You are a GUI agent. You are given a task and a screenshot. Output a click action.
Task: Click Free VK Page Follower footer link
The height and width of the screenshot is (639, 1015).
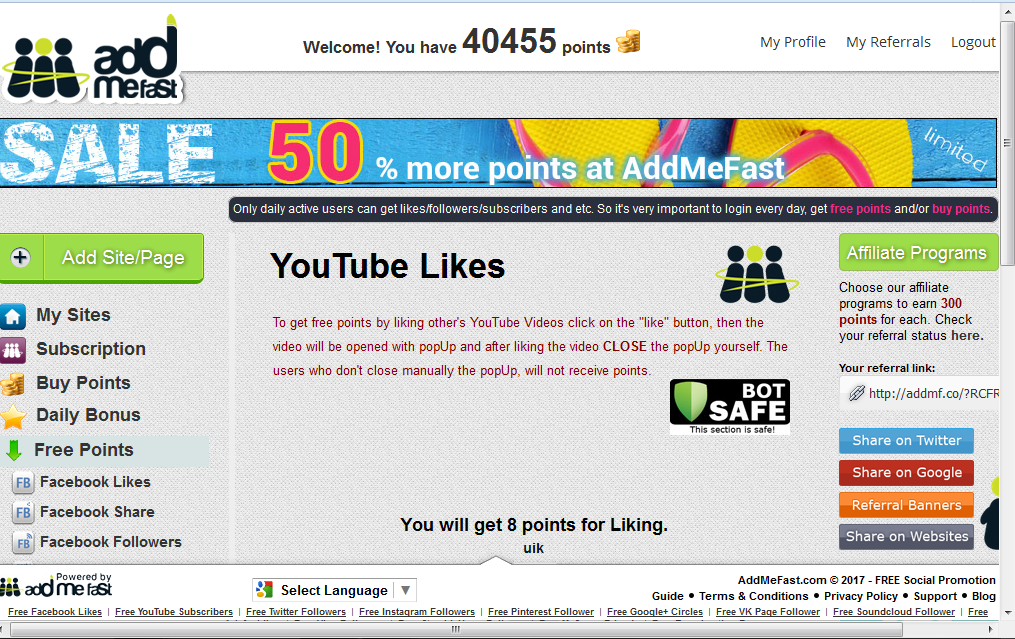(768, 611)
